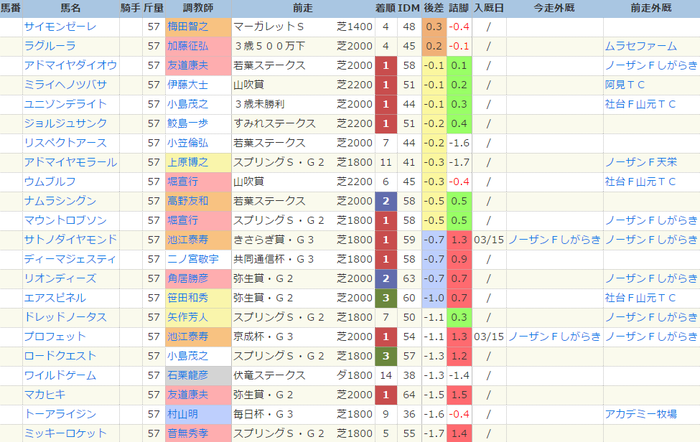Open trainer 矢作芳人 page
This screenshot has width=700, height=442.
click(x=188, y=317)
